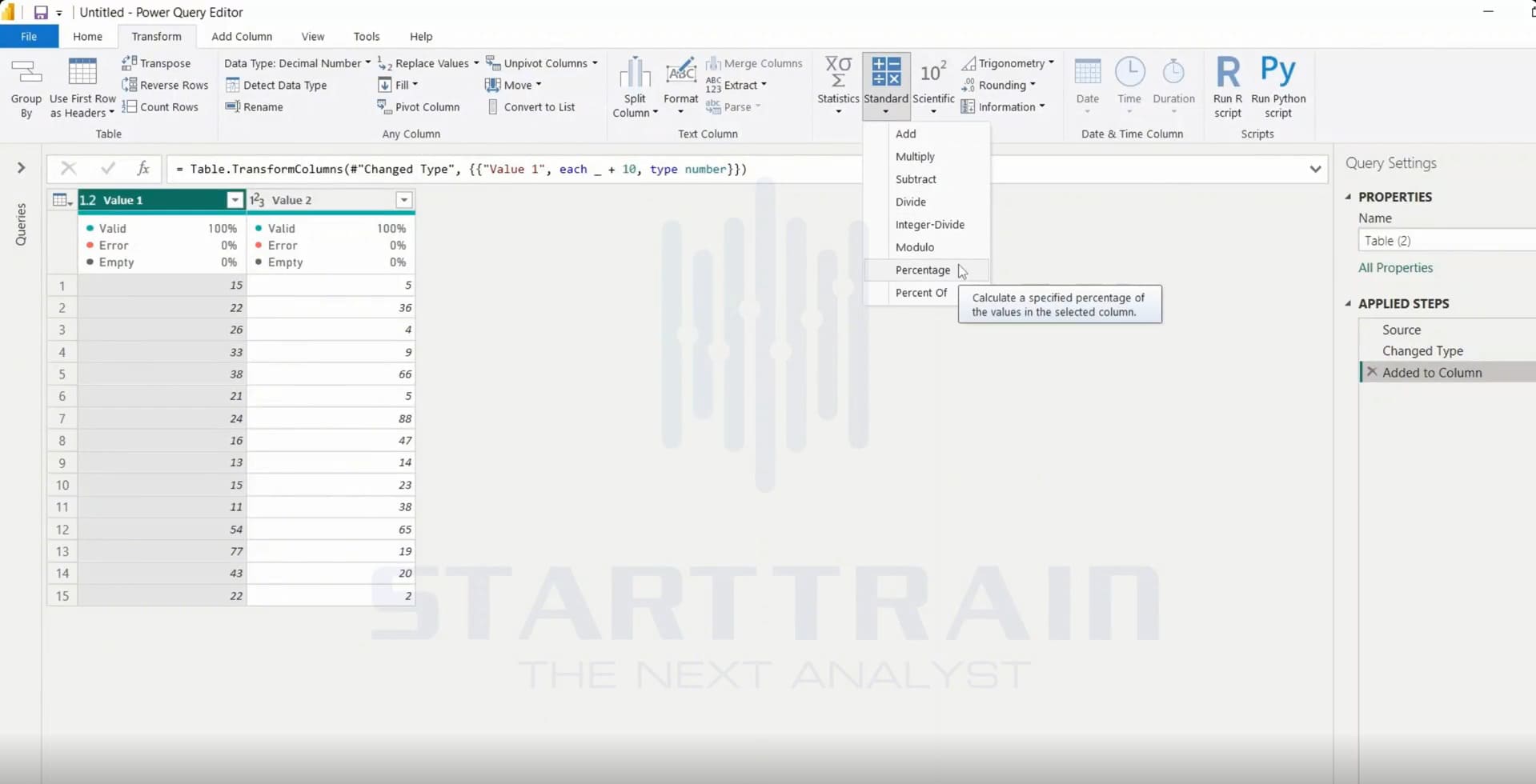The image size is (1536, 784).
Task: Open the Data Type: Decimal Number dropdown
Action: click(x=297, y=62)
